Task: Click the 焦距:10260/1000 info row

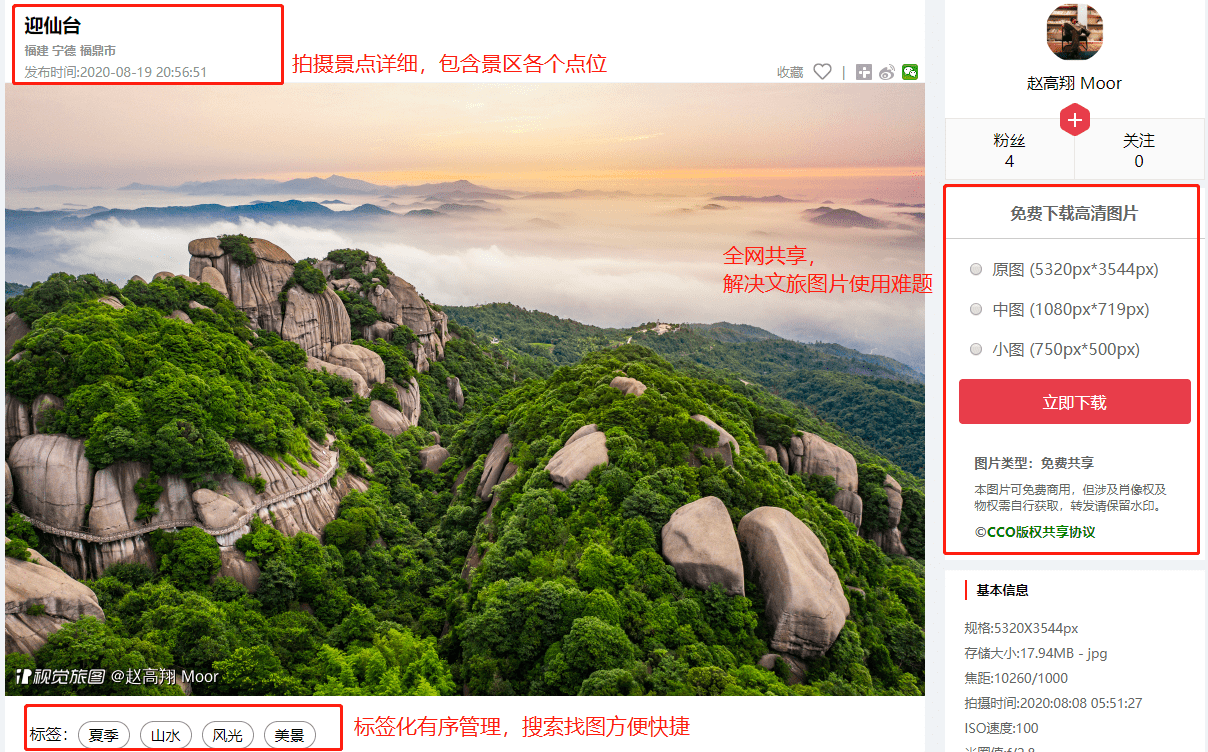Action: 1016,678
